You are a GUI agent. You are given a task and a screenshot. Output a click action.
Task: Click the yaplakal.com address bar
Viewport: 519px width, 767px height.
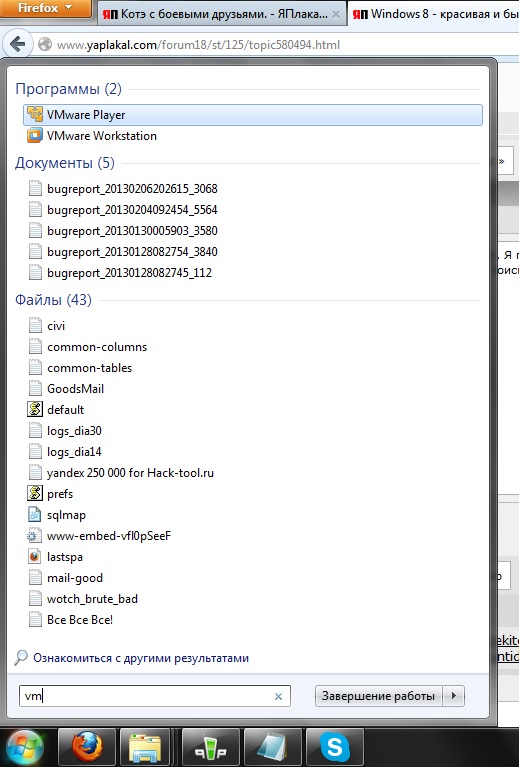point(198,45)
